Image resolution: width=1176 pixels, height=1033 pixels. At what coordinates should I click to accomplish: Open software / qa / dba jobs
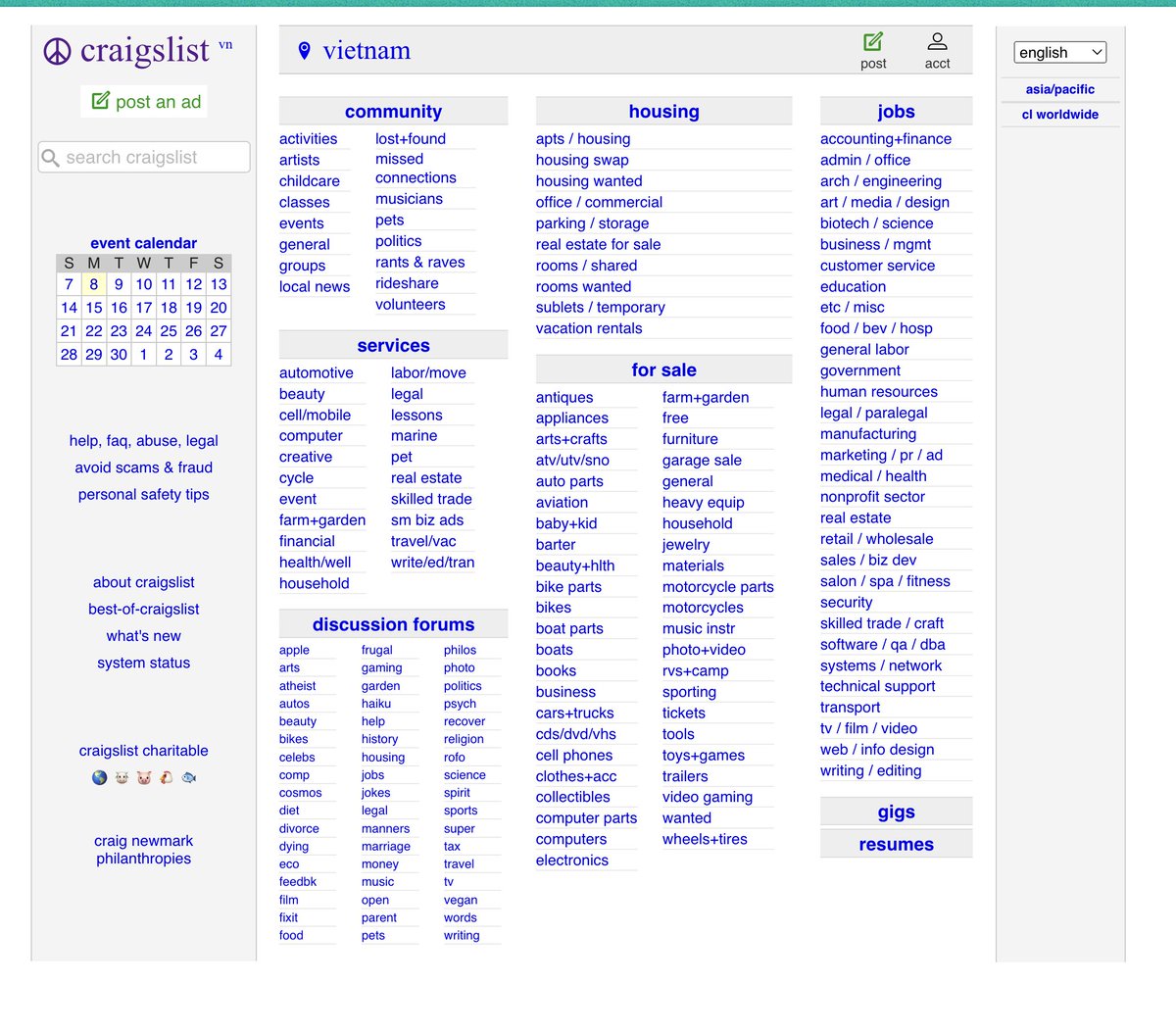(x=883, y=644)
